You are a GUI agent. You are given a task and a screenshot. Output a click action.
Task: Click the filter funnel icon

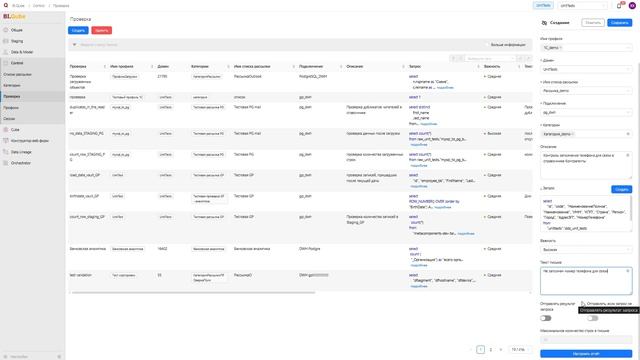(74, 44)
